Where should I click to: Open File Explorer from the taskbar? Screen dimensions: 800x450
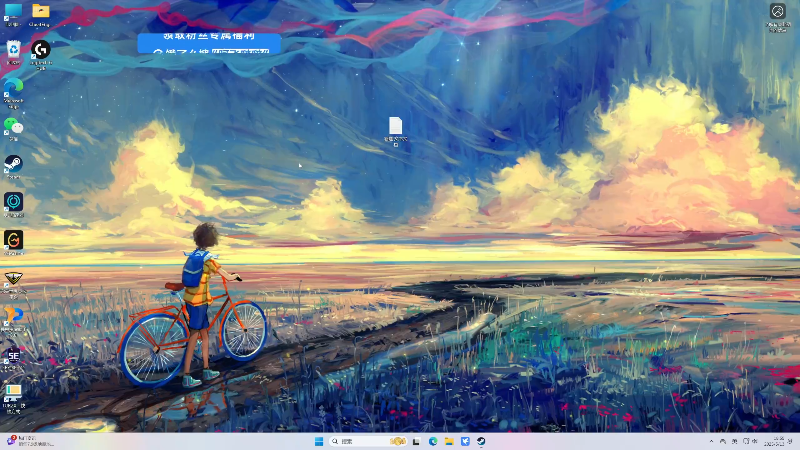(449, 441)
